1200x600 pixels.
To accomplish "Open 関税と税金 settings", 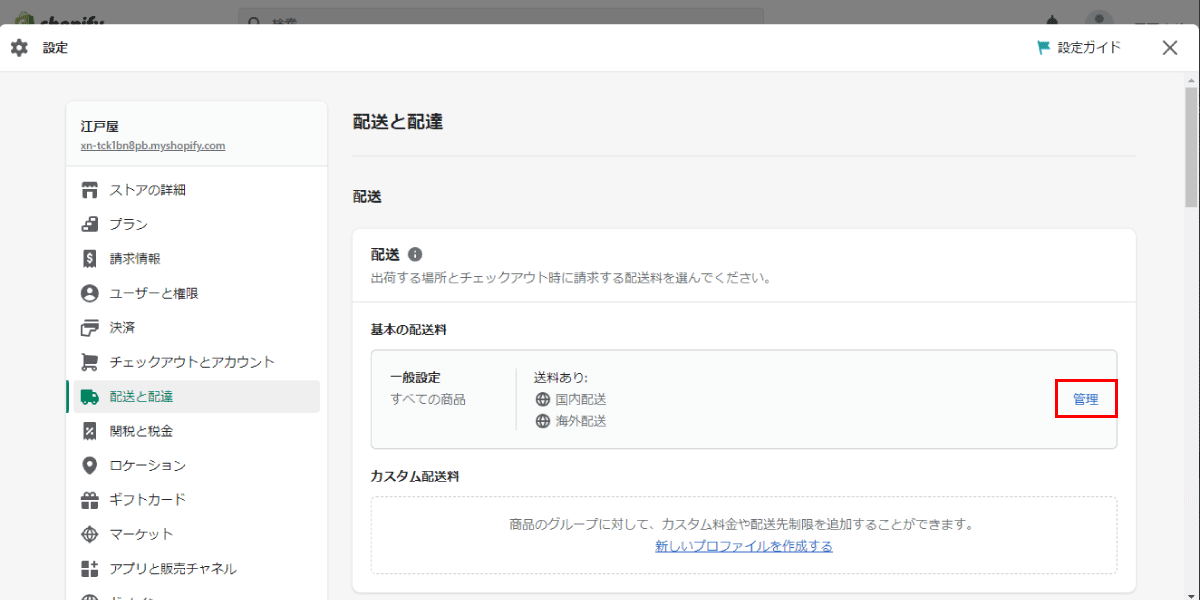I will point(197,431).
